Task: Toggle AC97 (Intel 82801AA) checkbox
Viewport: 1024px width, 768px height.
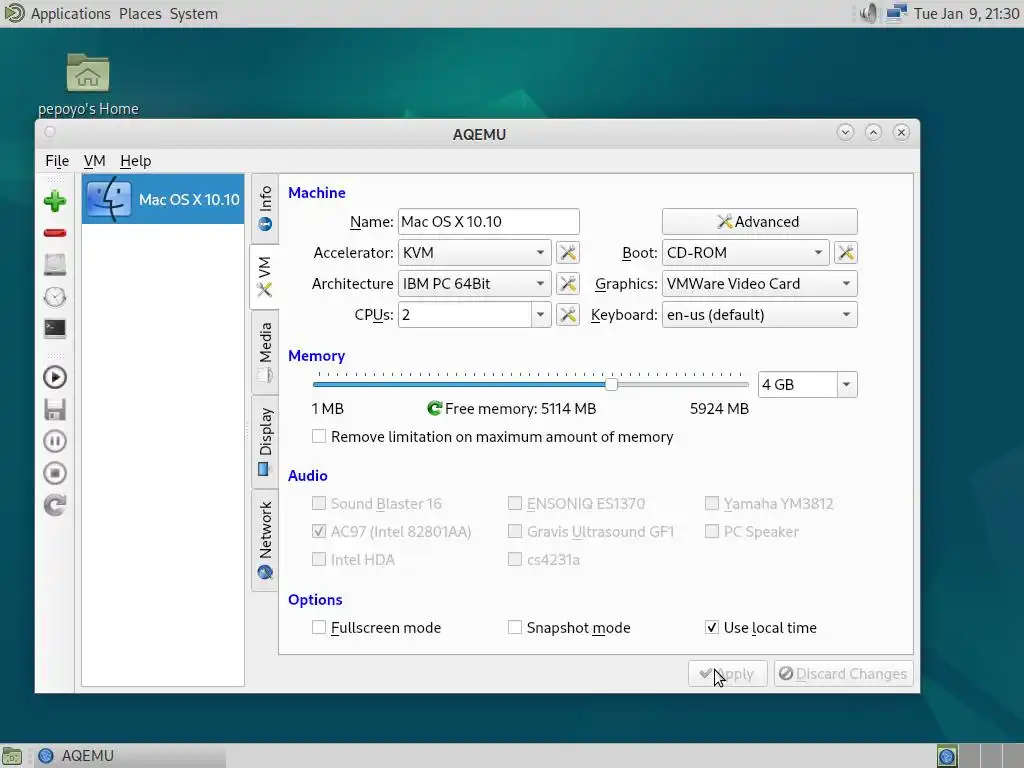Action: tap(319, 532)
